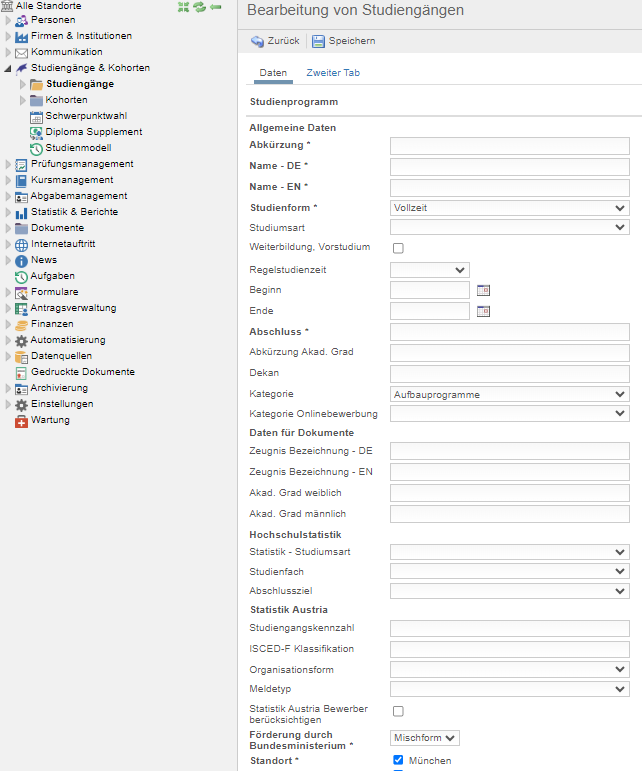
Task: Open the Organisationsform dropdown
Action: [x=510, y=669]
